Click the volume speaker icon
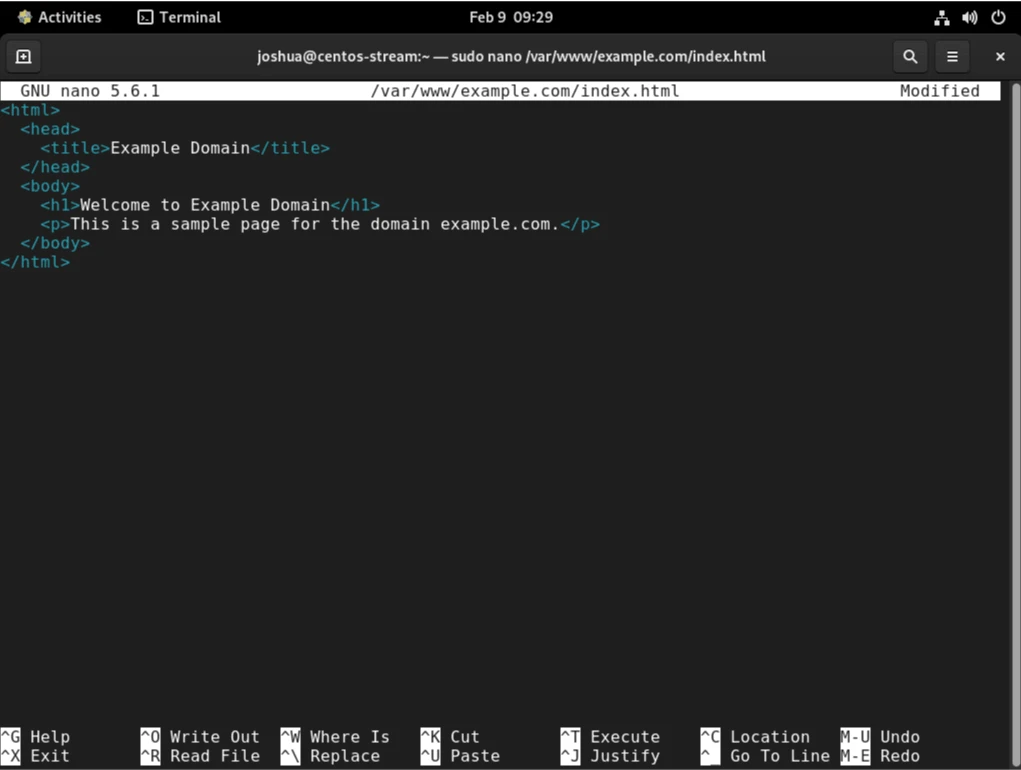 tap(970, 18)
